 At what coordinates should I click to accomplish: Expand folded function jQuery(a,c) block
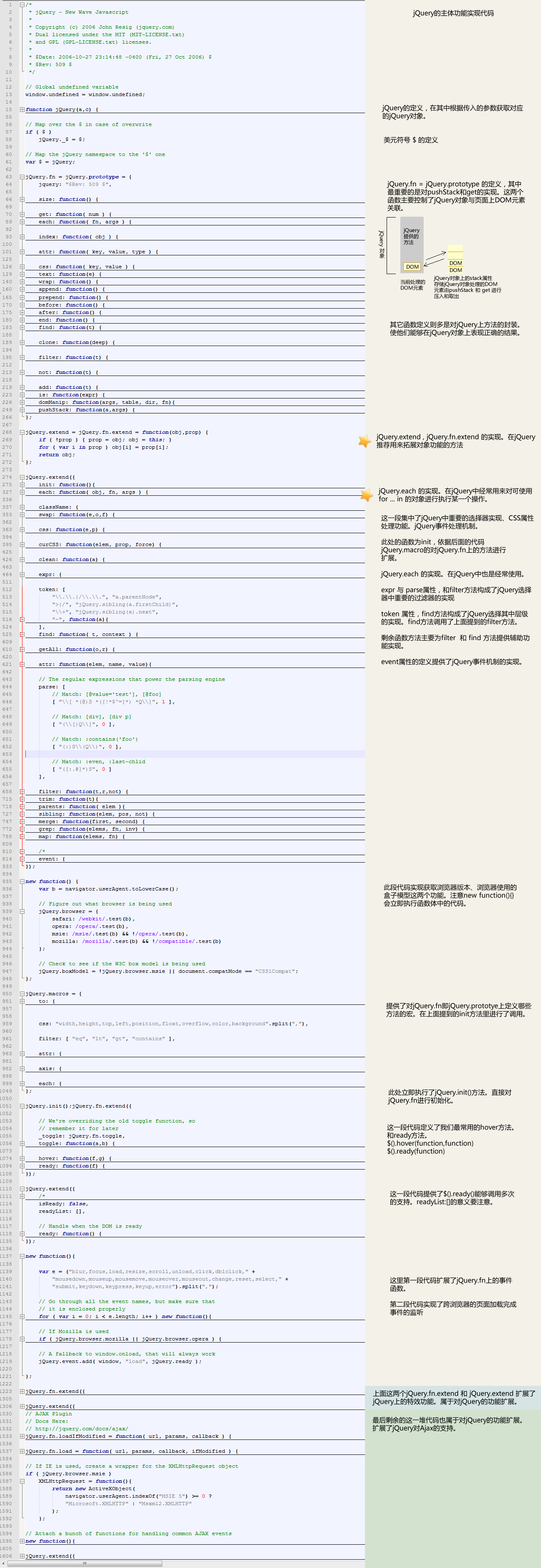22,109
